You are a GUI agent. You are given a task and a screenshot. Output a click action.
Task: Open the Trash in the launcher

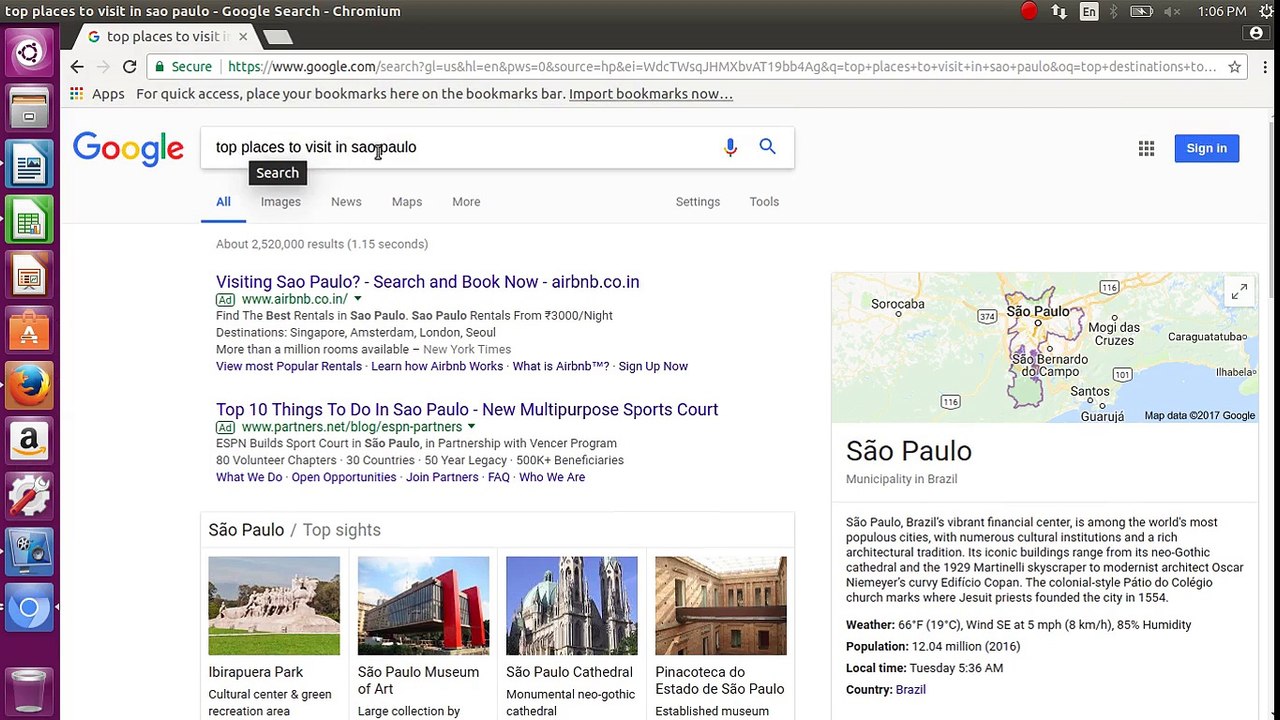pyautogui.click(x=29, y=690)
